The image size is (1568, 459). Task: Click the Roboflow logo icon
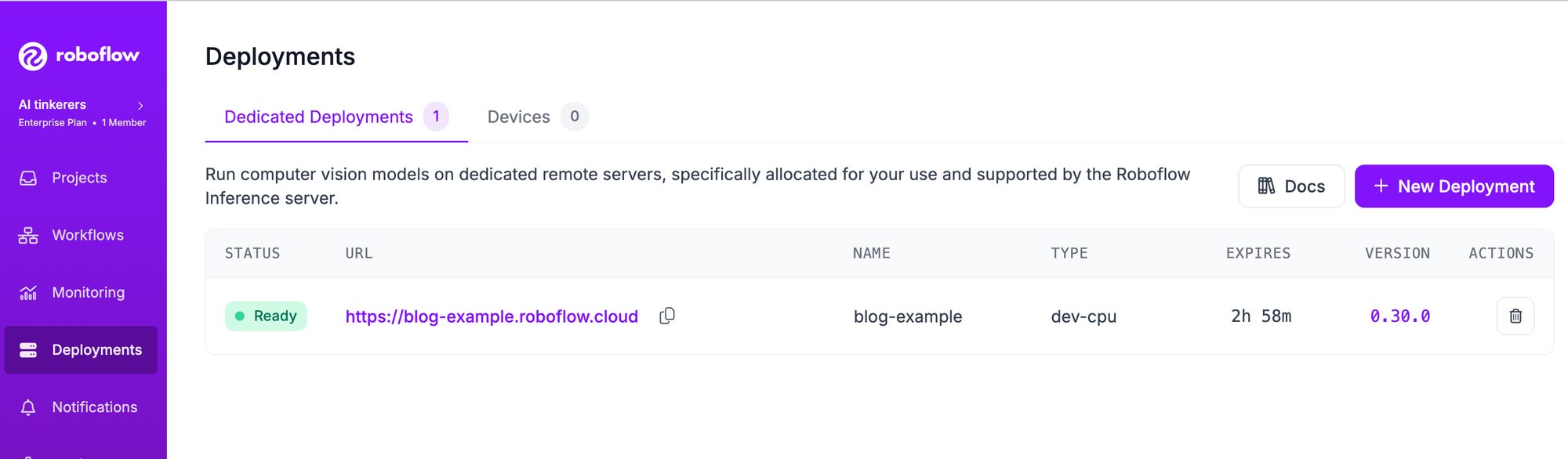33,56
